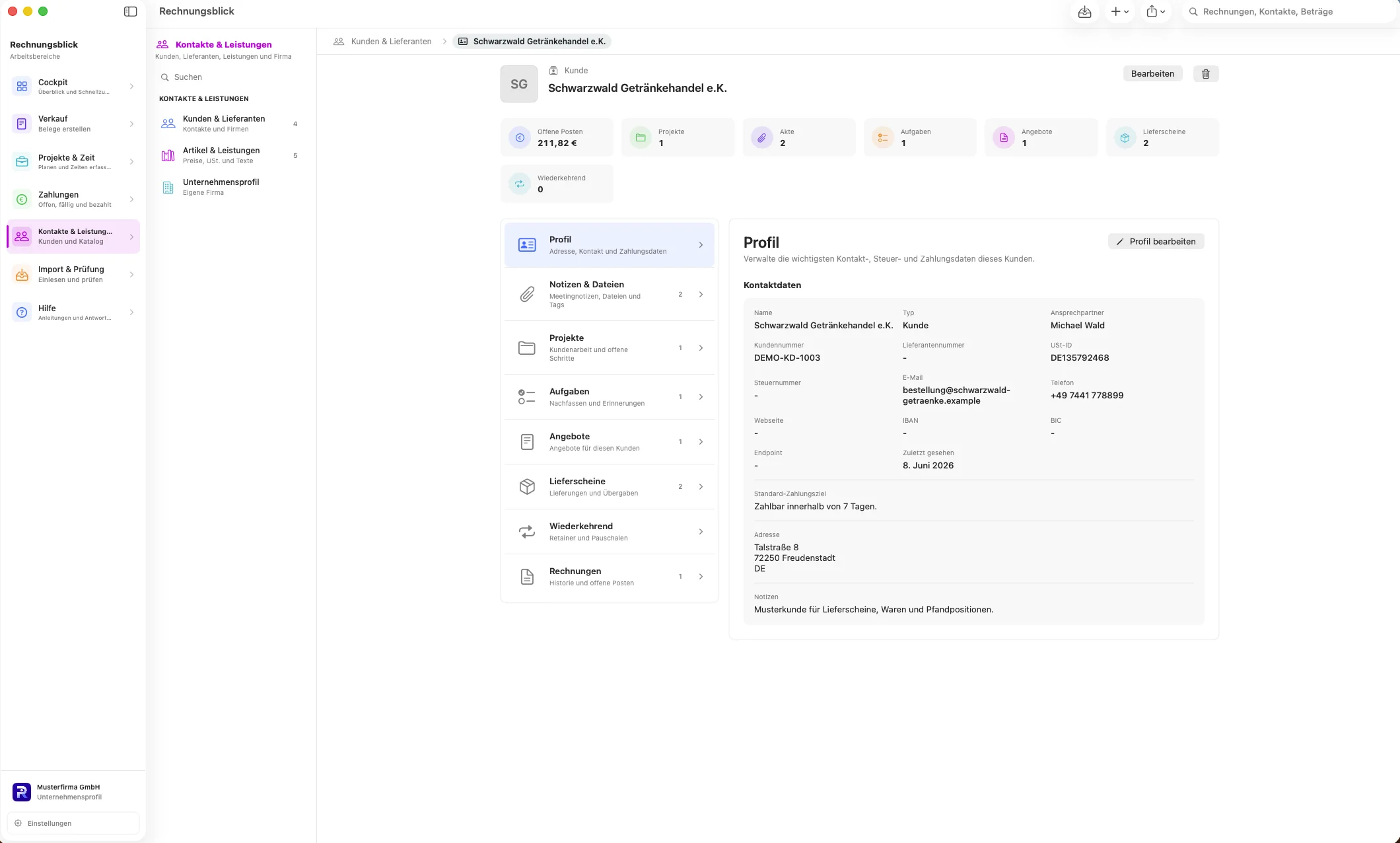Expand Verkauf chevron in sidebar
This screenshot has height=843, width=1400.
pyautogui.click(x=131, y=124)
